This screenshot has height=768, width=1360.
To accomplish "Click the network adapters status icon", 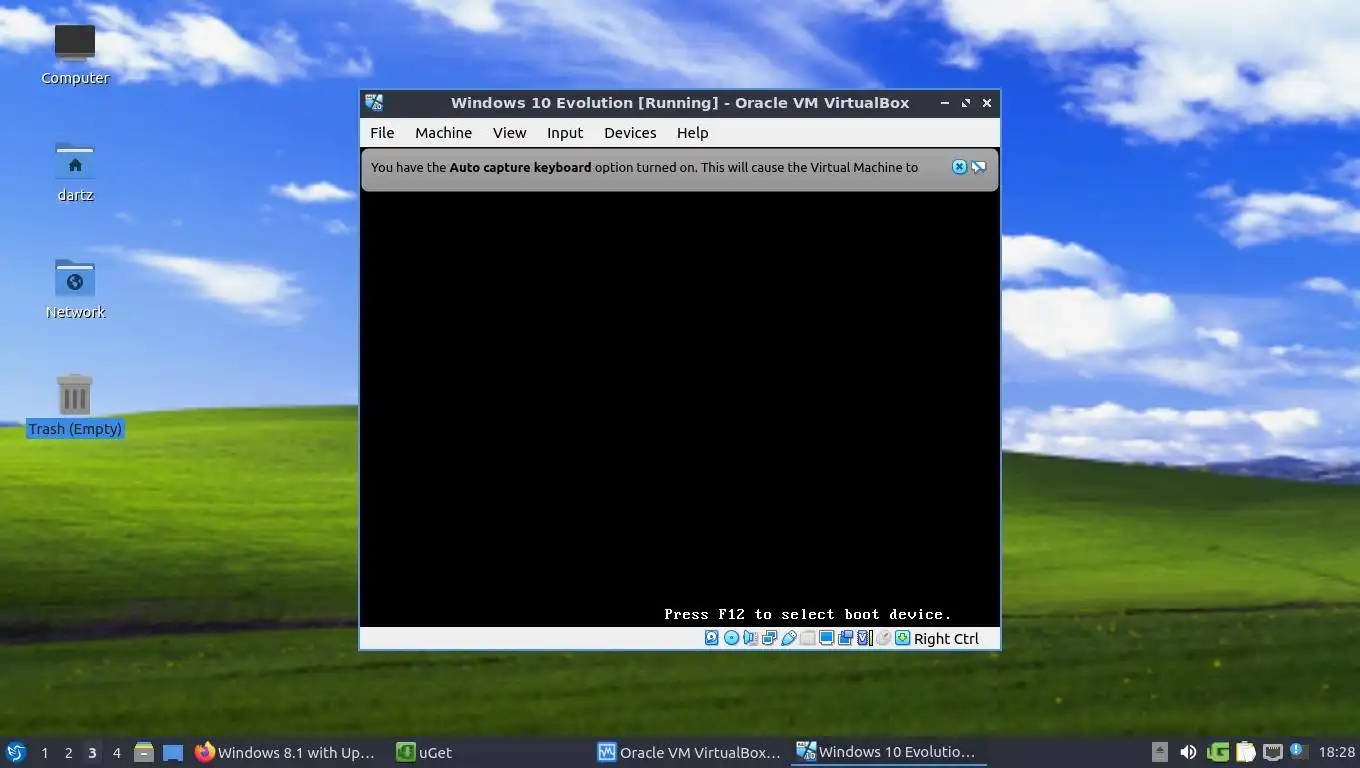I will pyautogui.click(x=769, y=638).
